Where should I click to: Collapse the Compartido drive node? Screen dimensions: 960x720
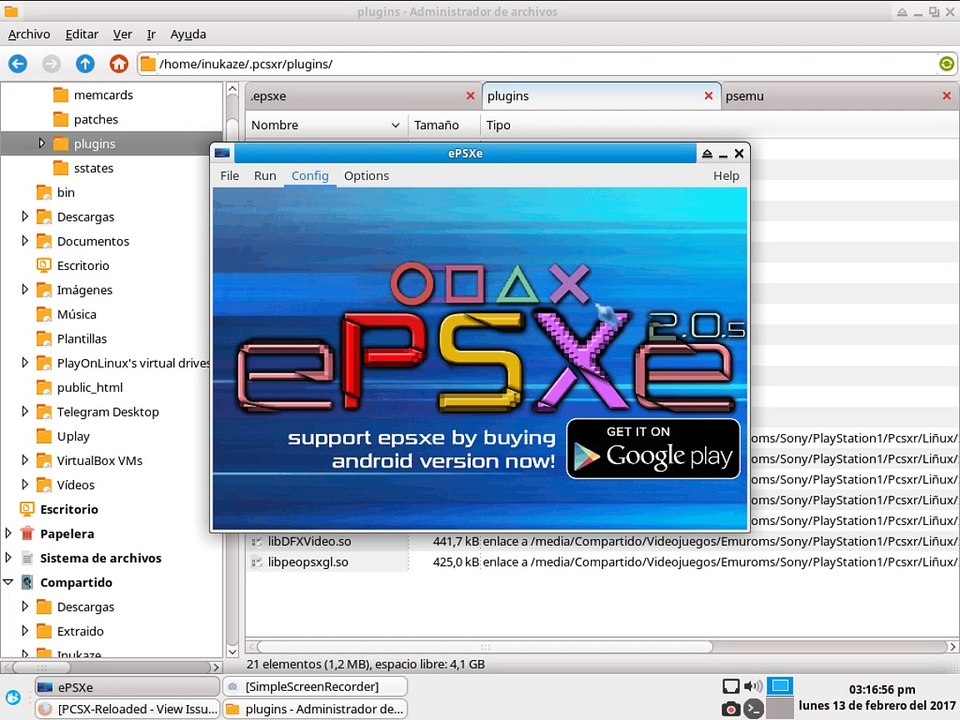(8, 582)
